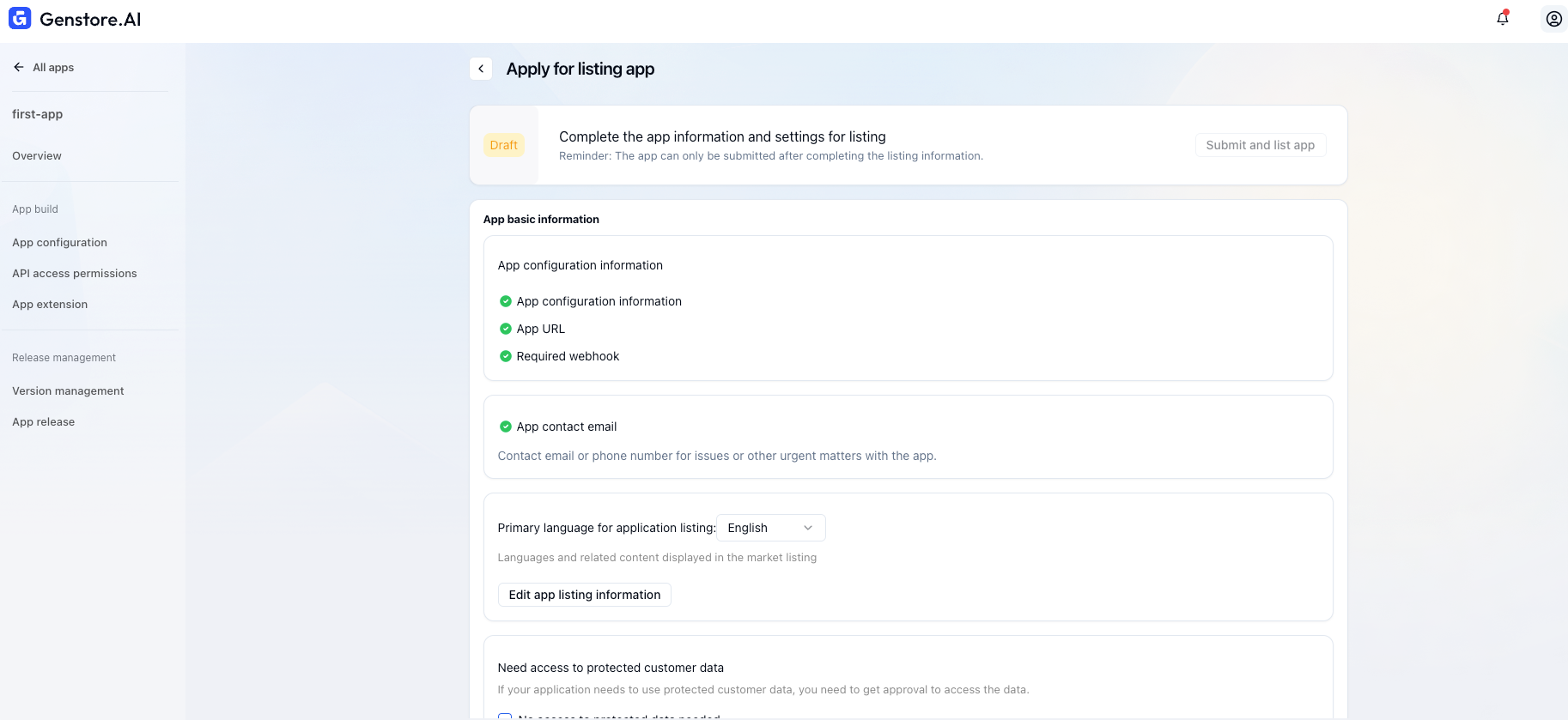Click the App basic information heading
The height and width of the screenshot is (720, 1568).
coord(541,220)
